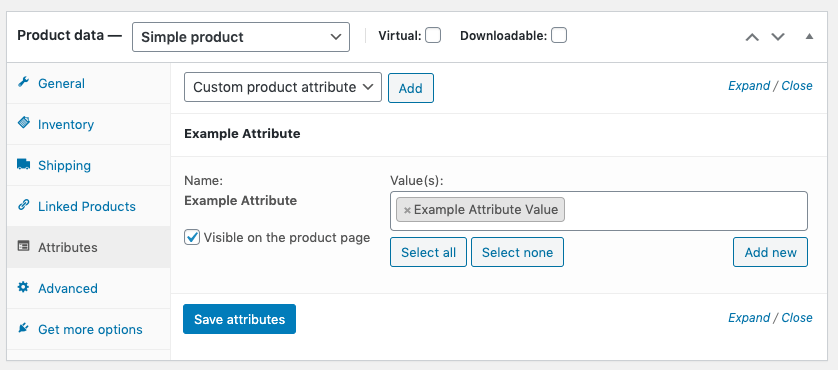Click the top Expand link
The width and height of the screenshot is (838, 370).
[x=749, y=86]
